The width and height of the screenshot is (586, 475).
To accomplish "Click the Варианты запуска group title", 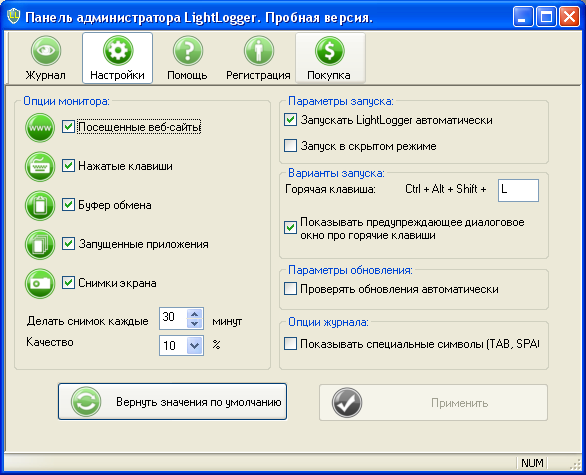I will pos(336,173).
